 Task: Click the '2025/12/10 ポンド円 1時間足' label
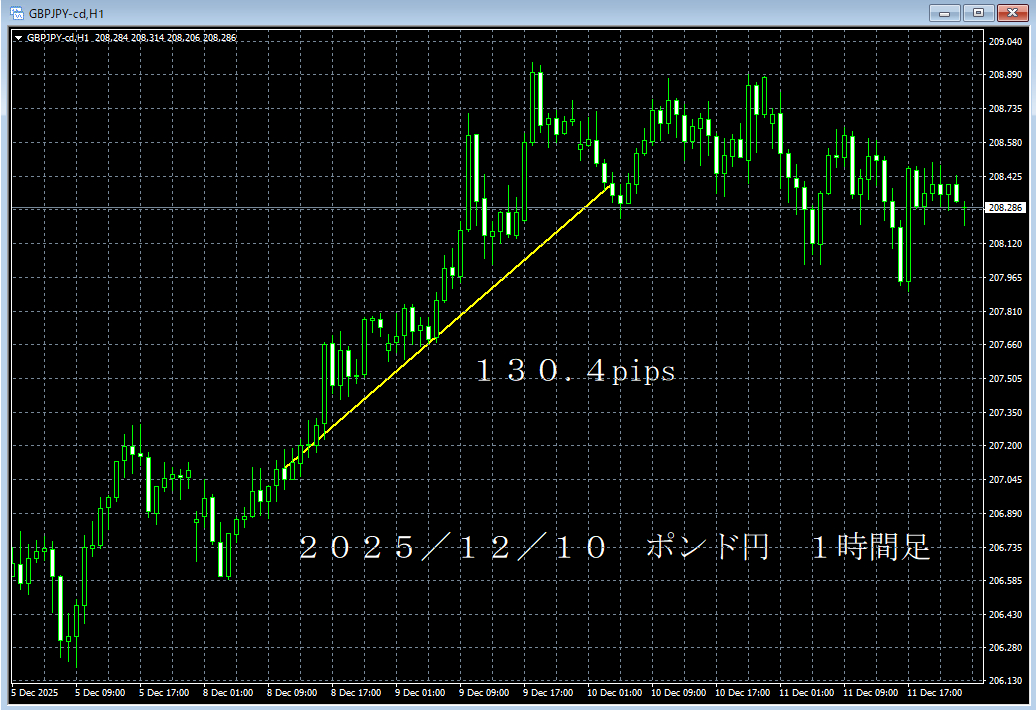point(614,548)
